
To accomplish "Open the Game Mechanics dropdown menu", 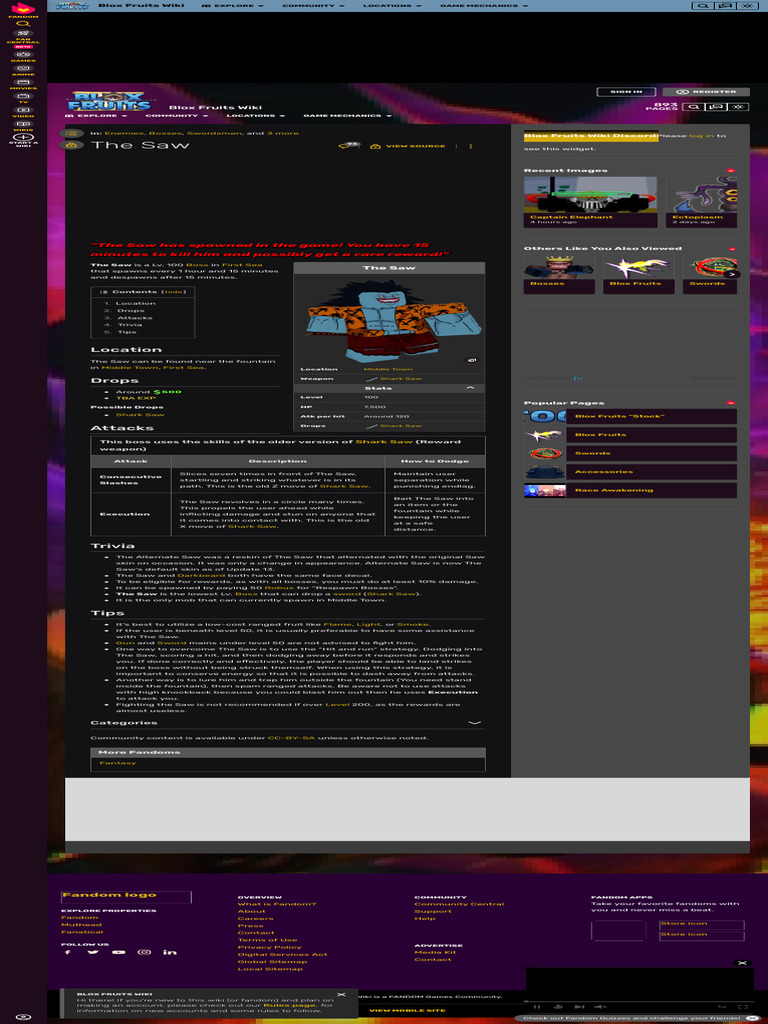I will pos(346,116).
